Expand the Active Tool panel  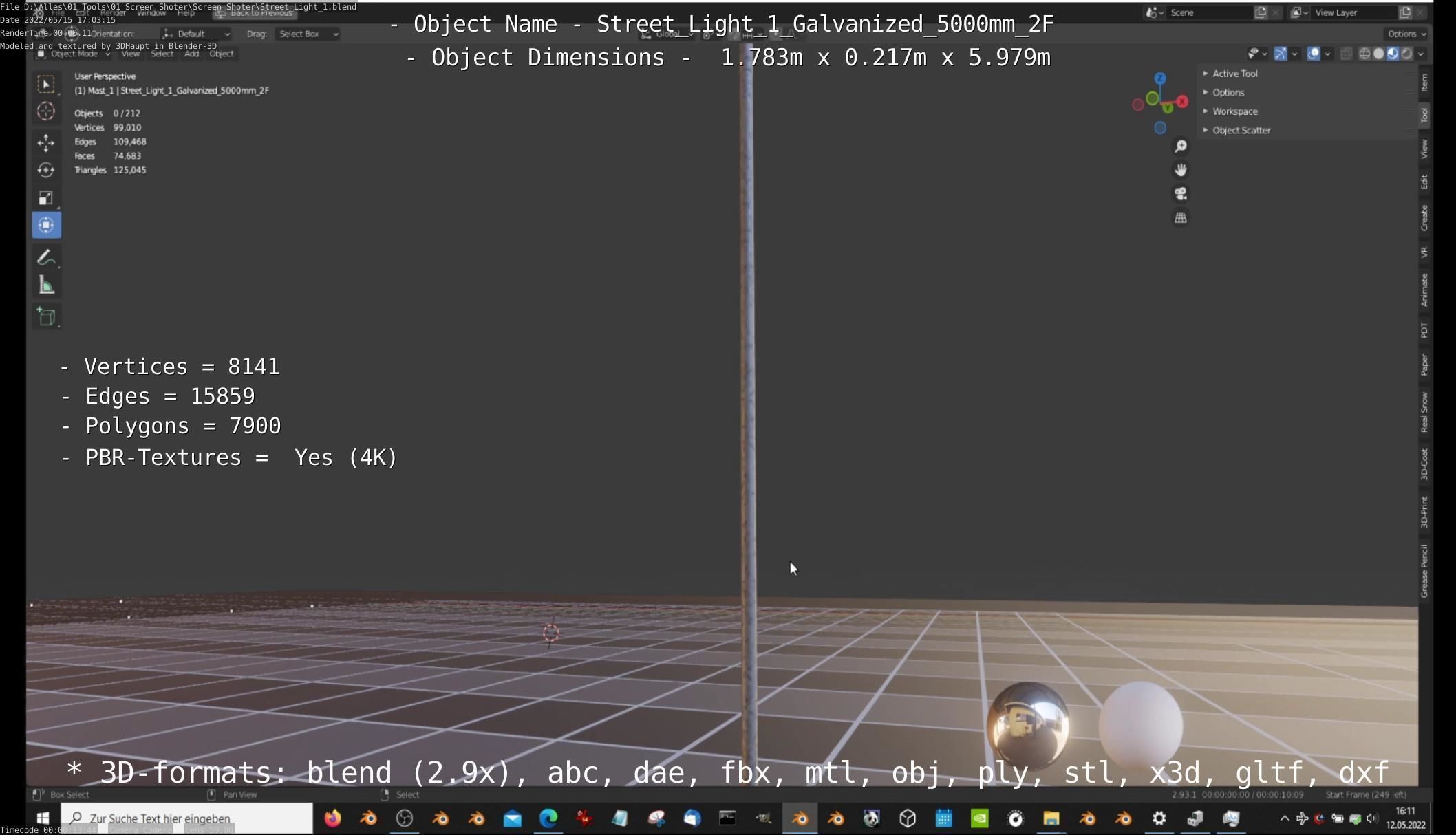[x=1234, y=74]
